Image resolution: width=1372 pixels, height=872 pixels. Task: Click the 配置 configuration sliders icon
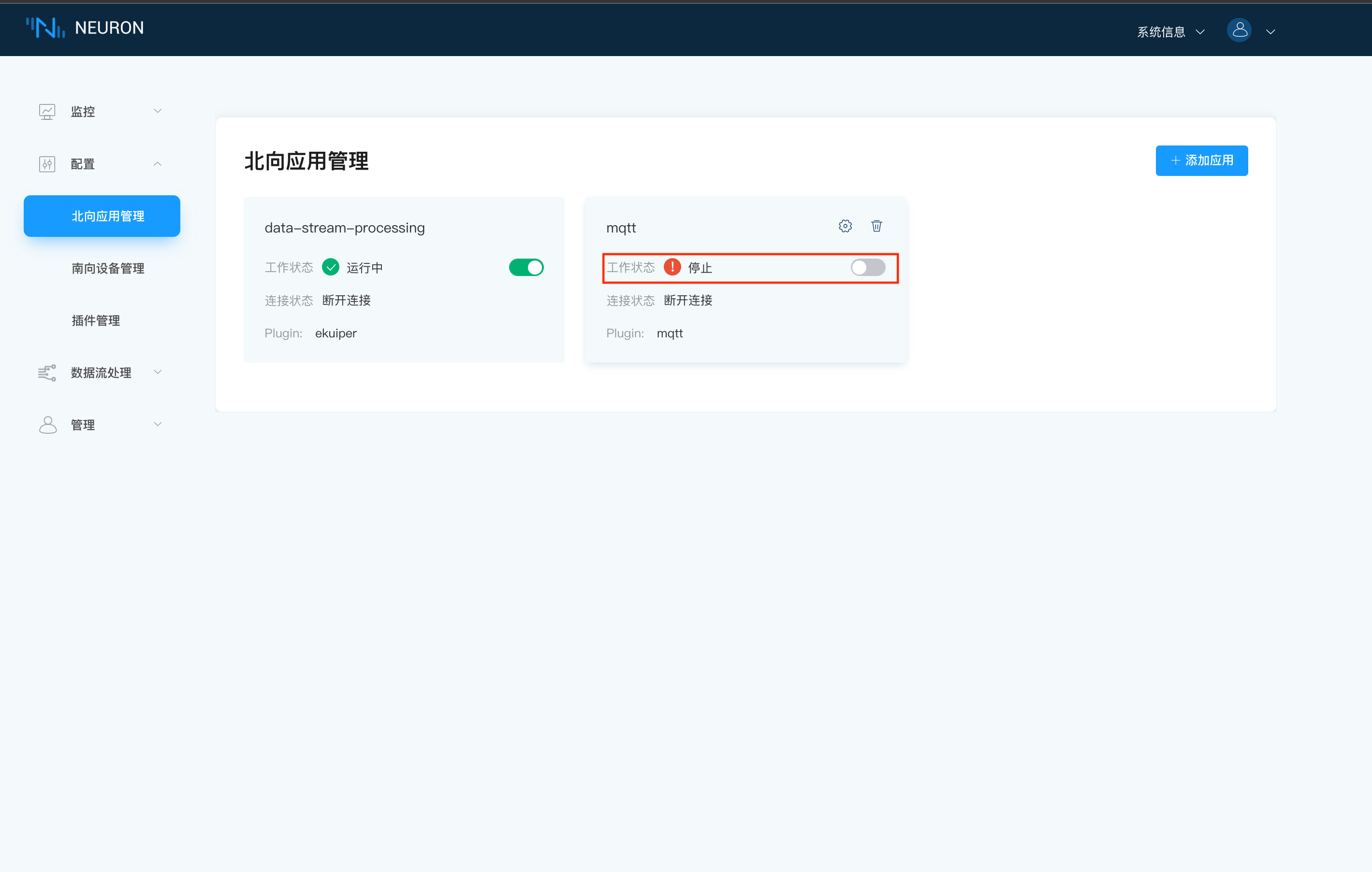47,164
